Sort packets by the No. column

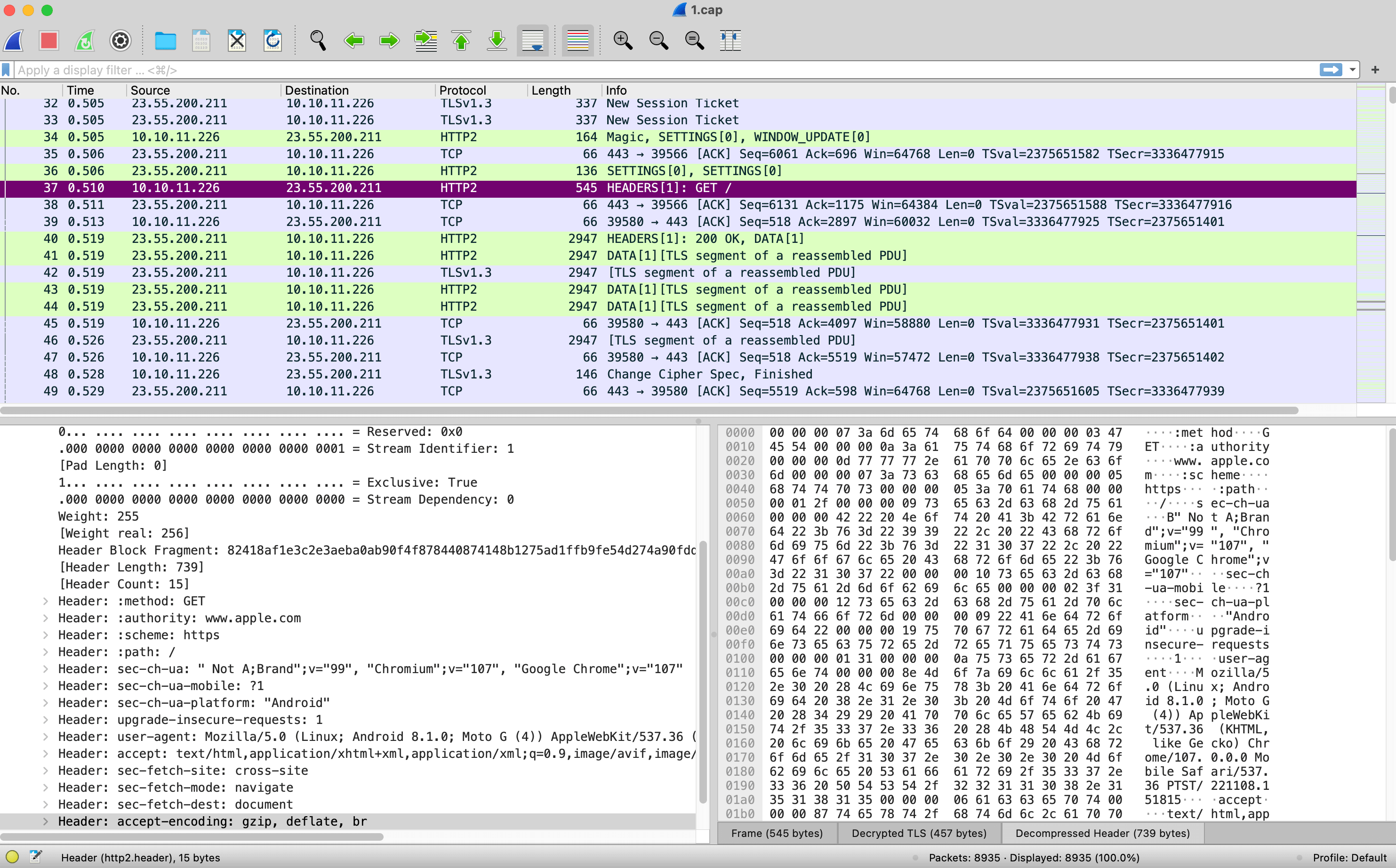click(31, 91)
